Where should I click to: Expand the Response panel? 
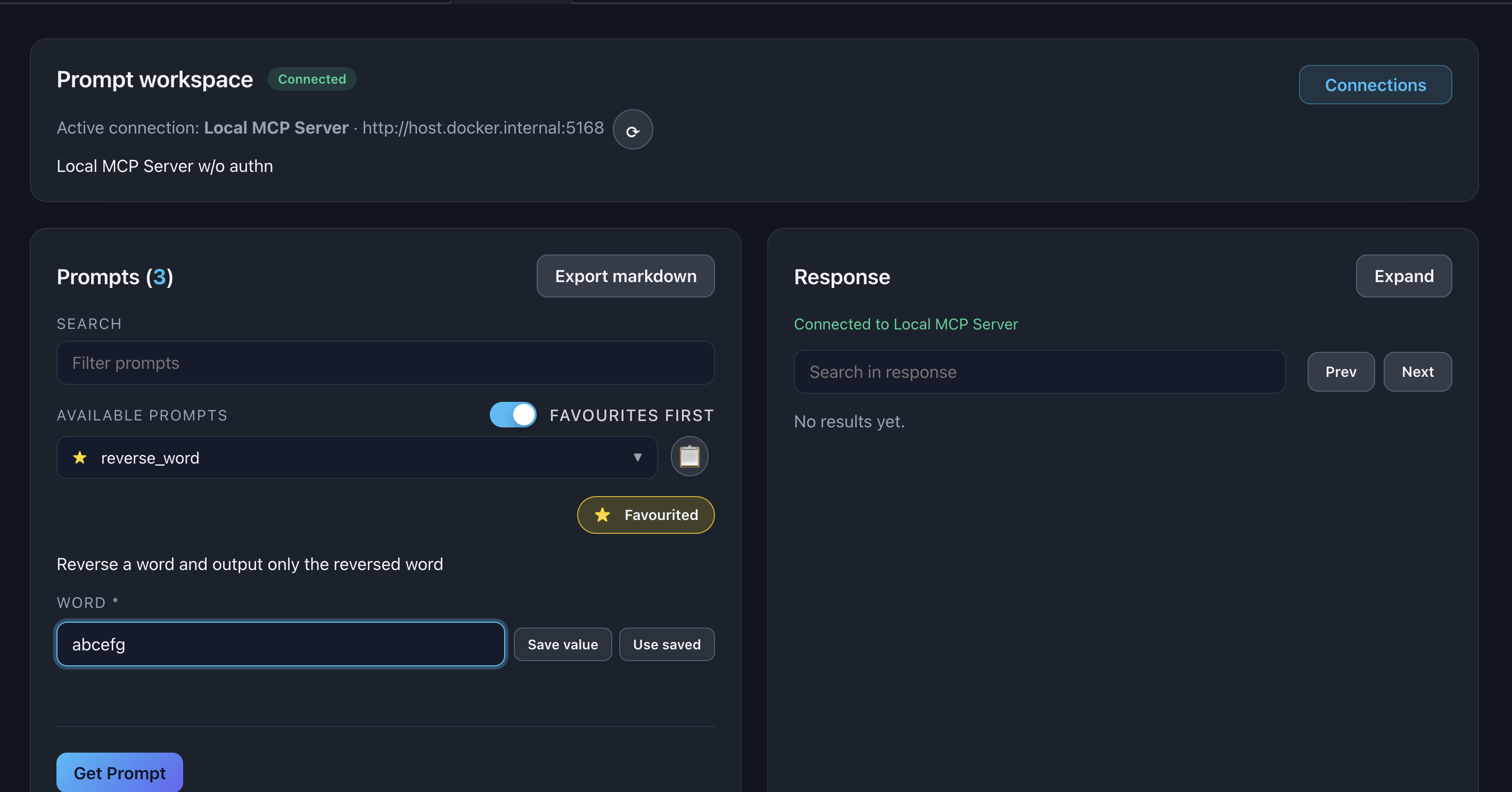coord(1403,276)
